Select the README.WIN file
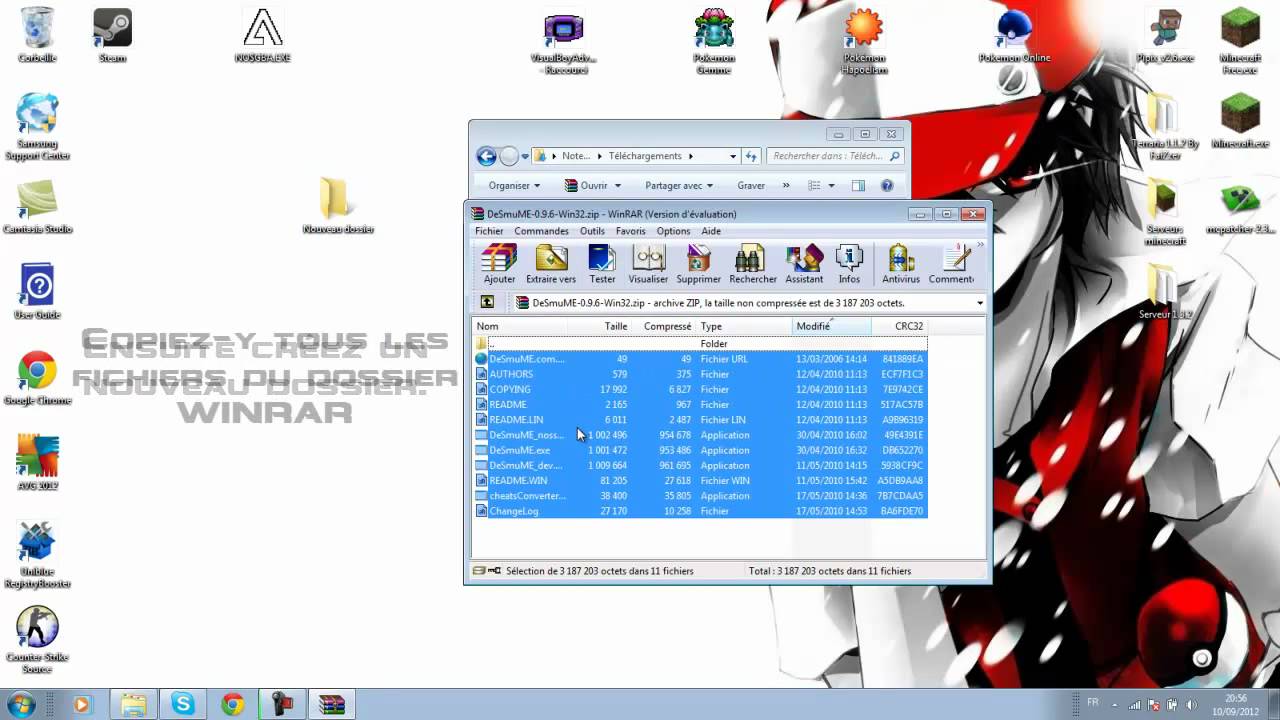This screenshot has height=720, width=1280. pyautogui.click(x=700, y=480)
